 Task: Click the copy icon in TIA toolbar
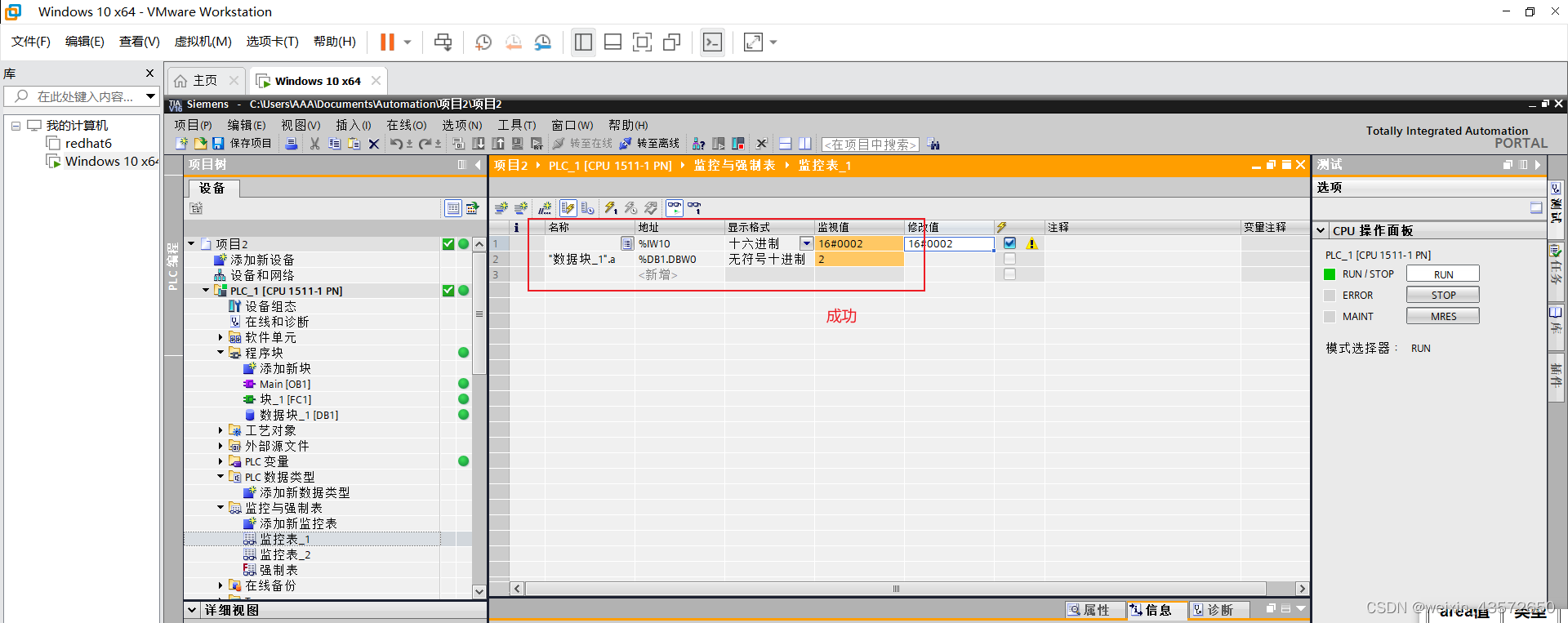pyautogui.click(x=335, y=144)
